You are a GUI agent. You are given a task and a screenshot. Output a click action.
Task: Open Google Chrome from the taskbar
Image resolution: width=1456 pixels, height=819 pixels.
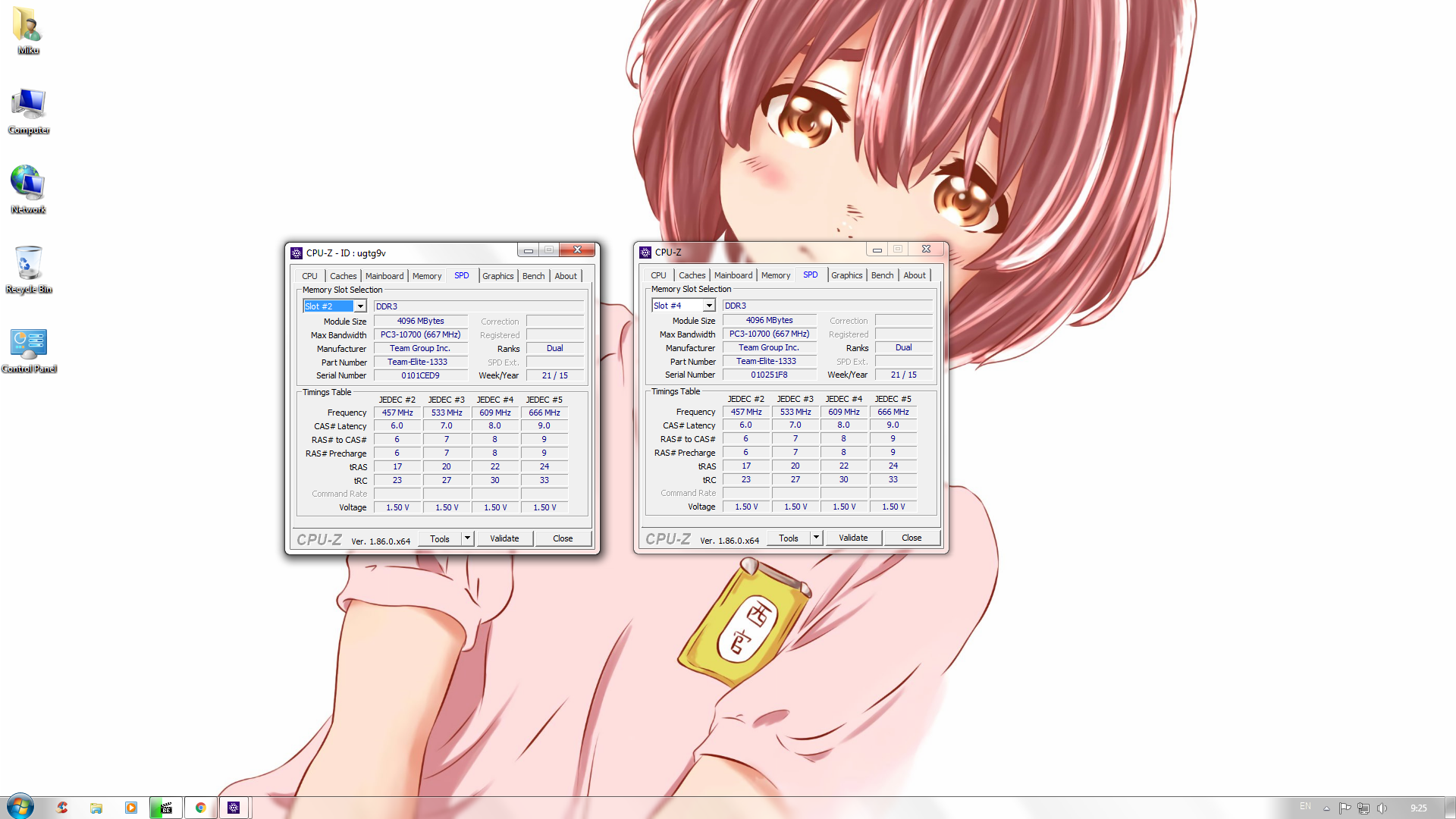tap(201, 808)
